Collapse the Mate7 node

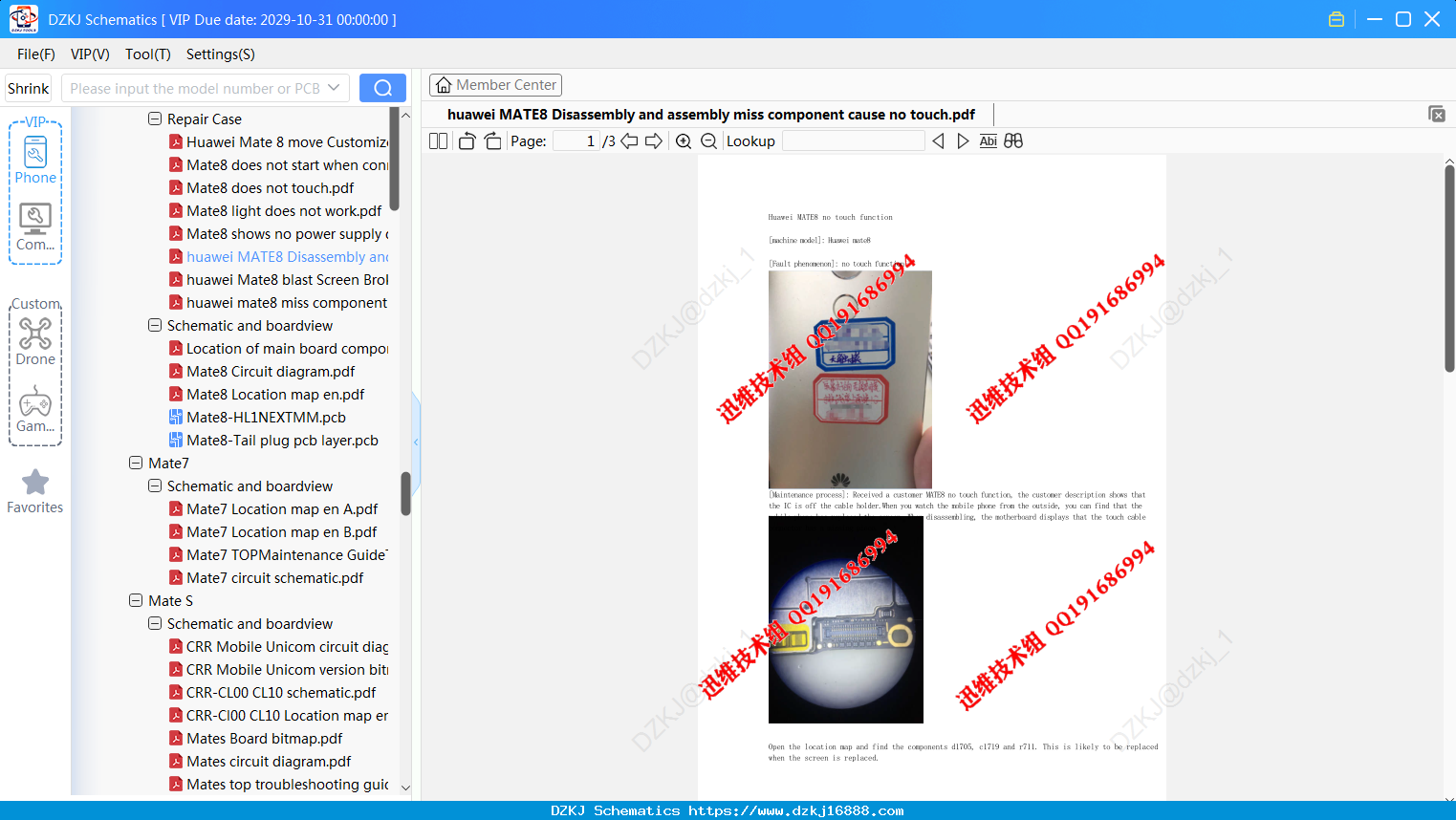136,464
